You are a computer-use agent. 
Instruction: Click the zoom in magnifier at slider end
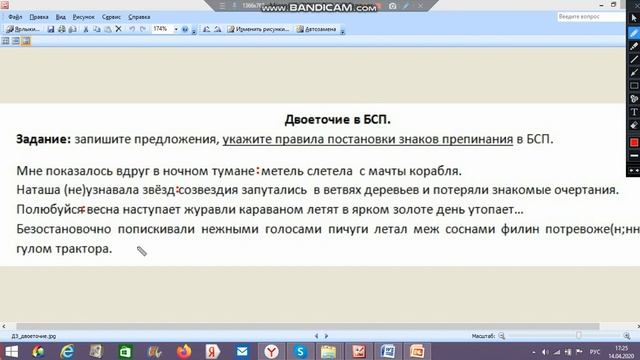627,336
